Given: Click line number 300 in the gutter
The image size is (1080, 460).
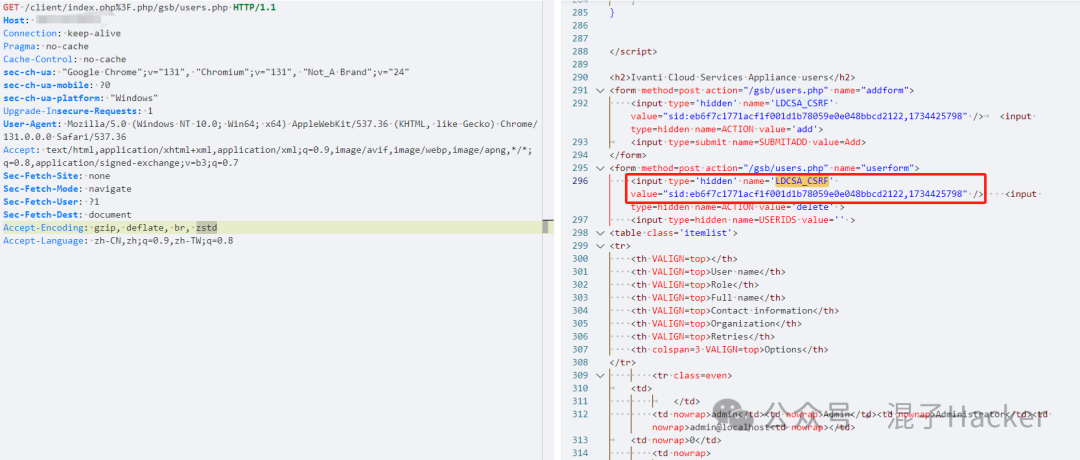Looking at the screenshot, I should pos(580,259).
